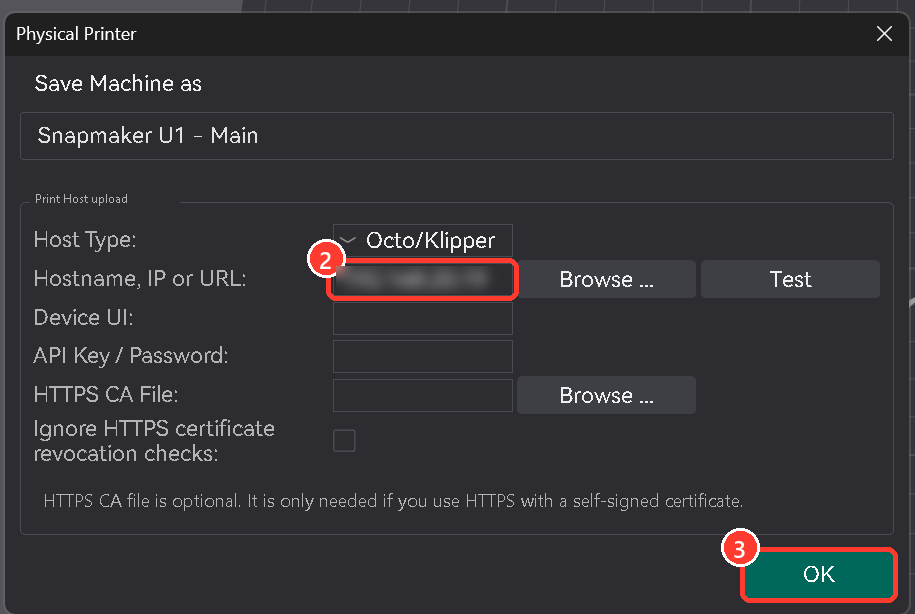Open the Host Type dropdown
The image size is (915, 614).
[x=422, y=240]
